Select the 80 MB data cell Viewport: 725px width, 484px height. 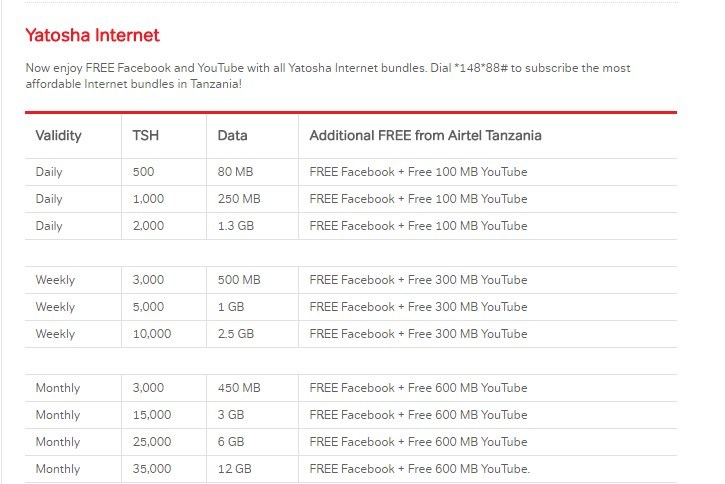click(237, 172)
